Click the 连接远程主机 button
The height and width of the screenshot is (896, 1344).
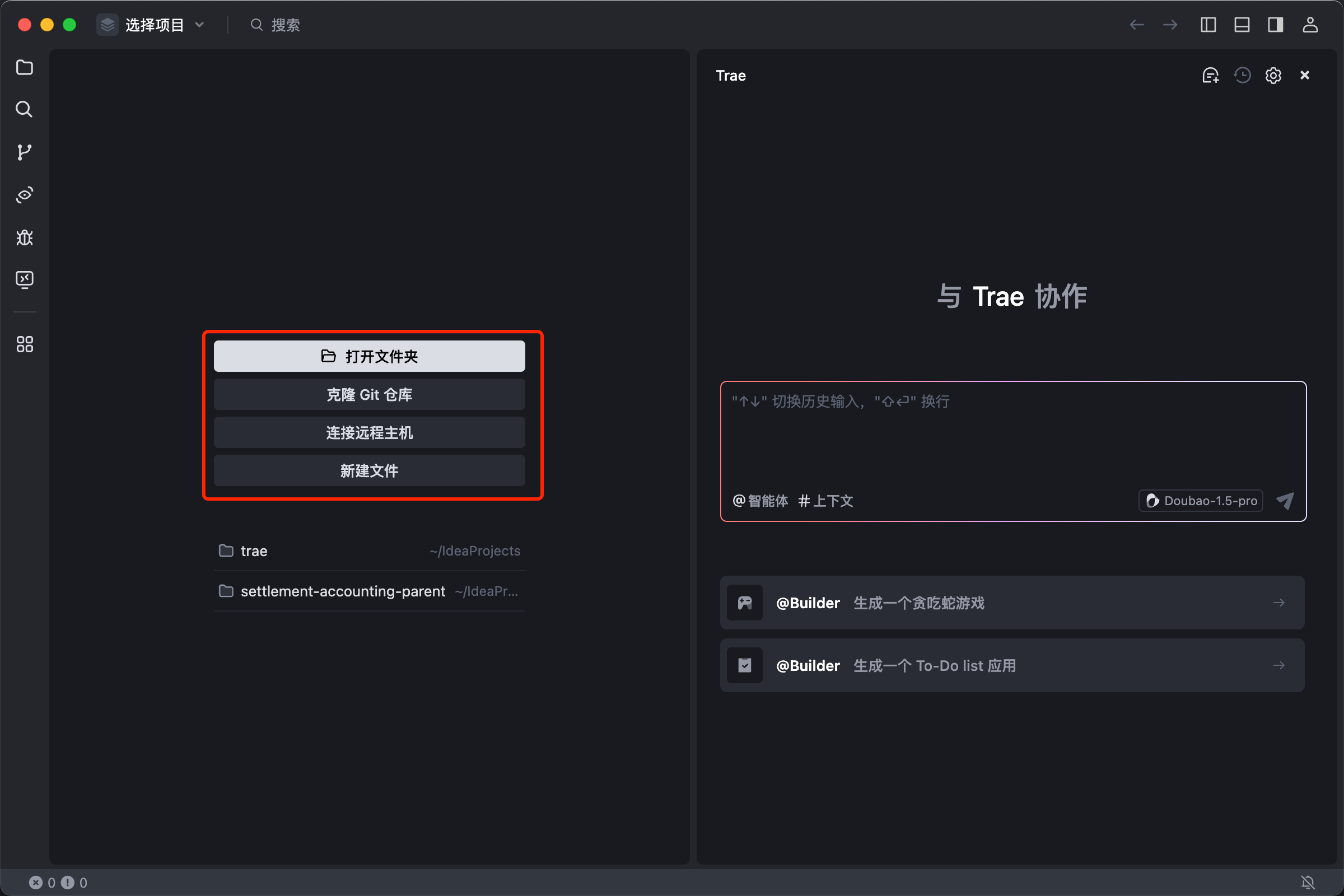(369, 432)
